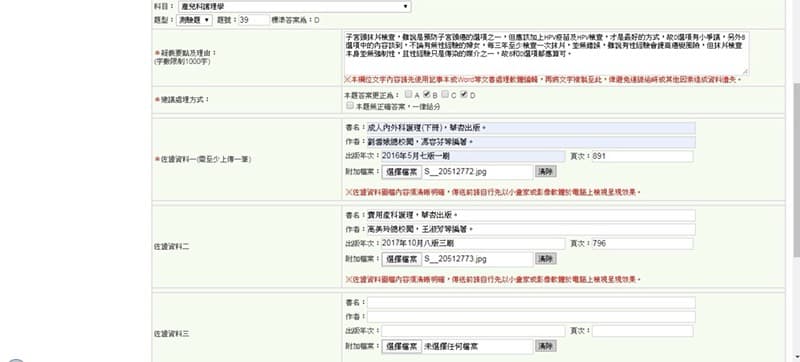Viewport: 800px width, 362px height.
Task: Click the 佐證資料二 row label
Action: tap(171, 246)
